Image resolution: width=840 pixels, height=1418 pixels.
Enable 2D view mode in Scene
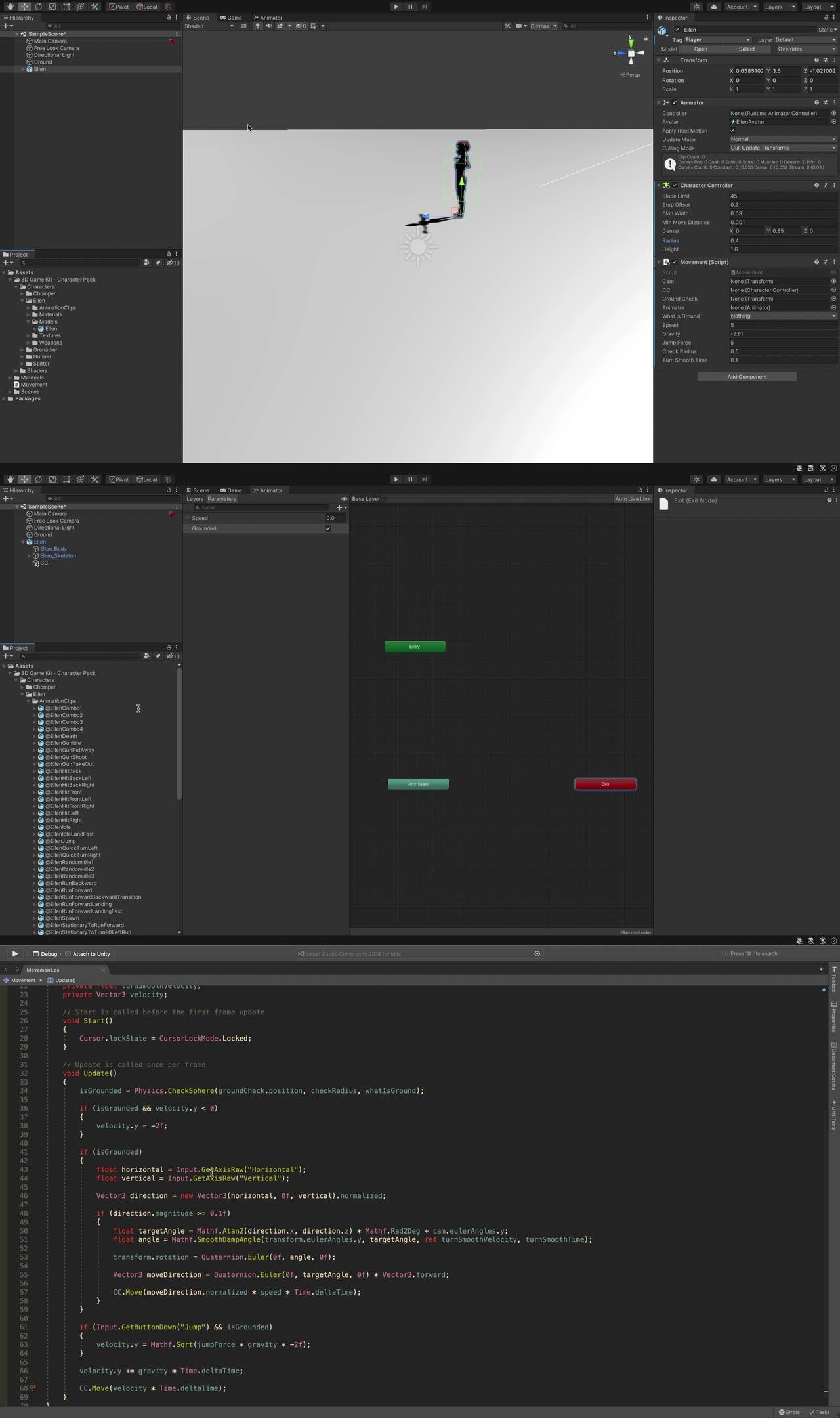(x=243, y=26)
